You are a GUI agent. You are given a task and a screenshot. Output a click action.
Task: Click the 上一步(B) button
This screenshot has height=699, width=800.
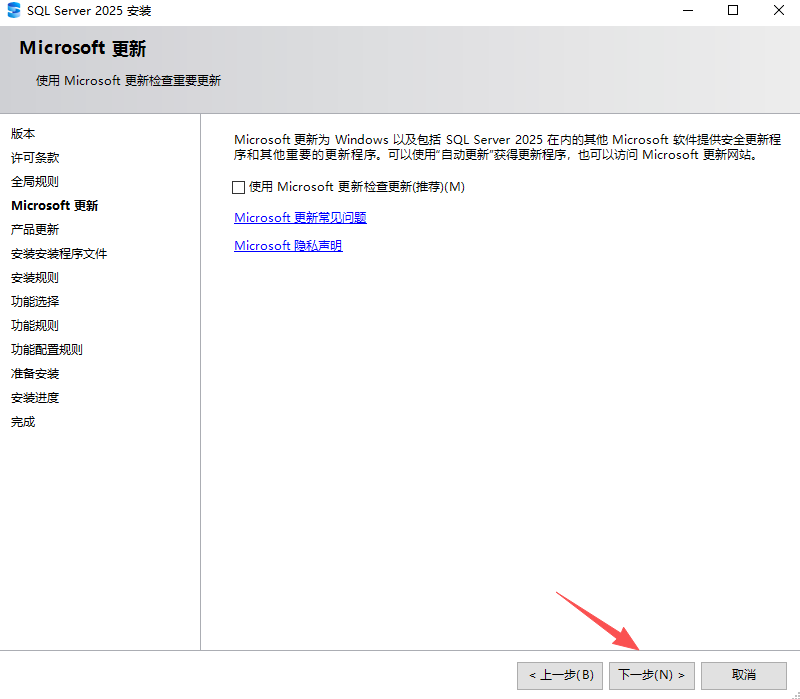(x=559, y=675)
